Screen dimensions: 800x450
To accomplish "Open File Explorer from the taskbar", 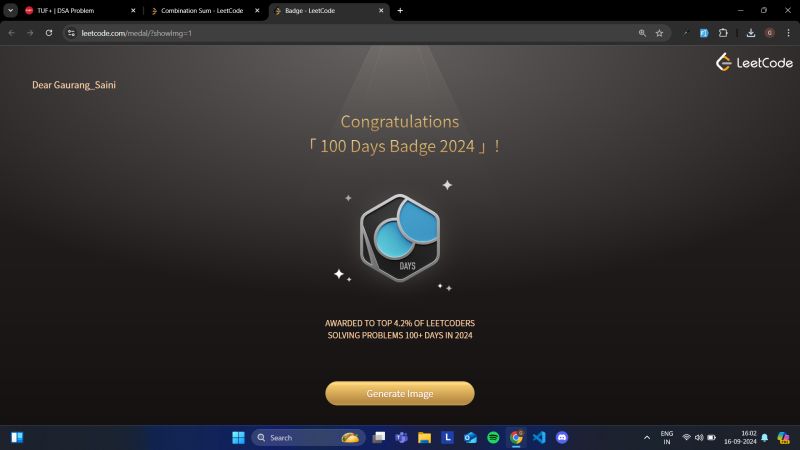I will tap(424, 437).
